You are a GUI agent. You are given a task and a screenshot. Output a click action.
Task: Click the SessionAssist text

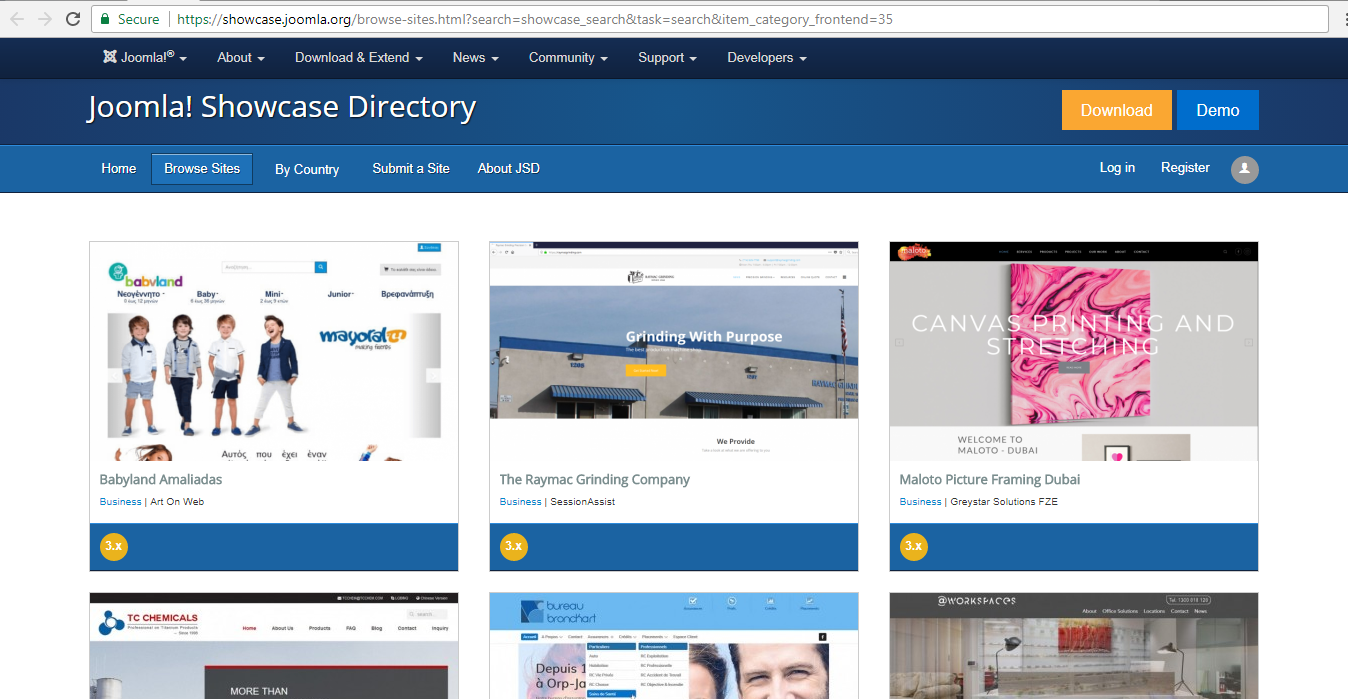583,502
